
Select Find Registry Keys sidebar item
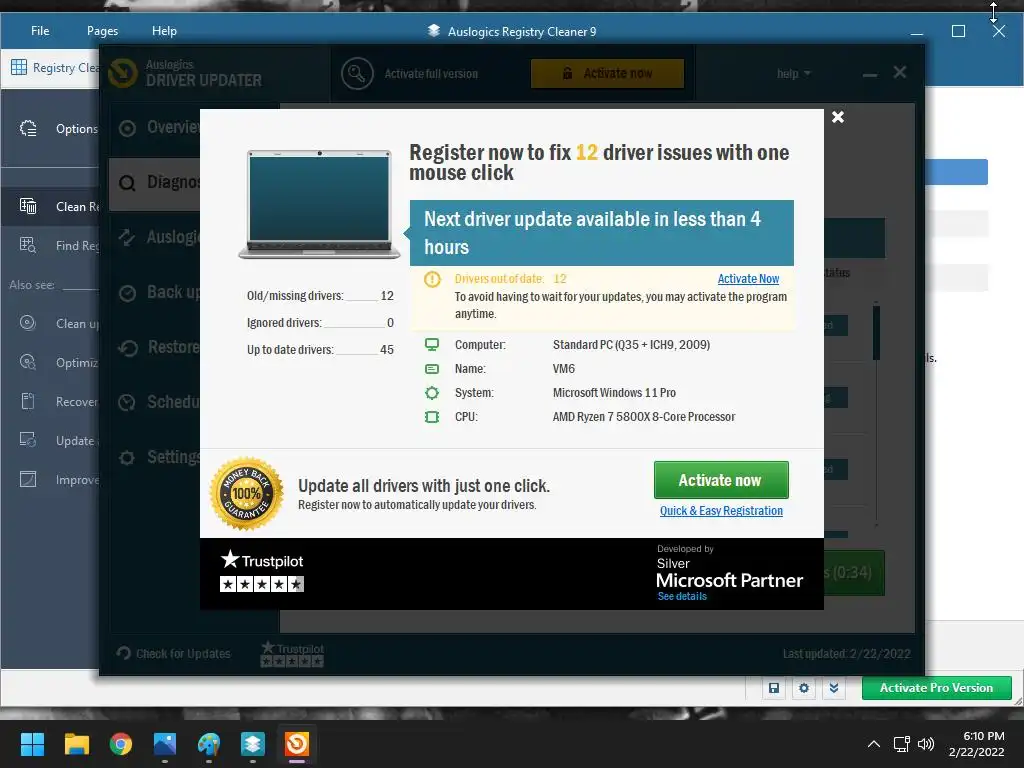pos(51,246)
